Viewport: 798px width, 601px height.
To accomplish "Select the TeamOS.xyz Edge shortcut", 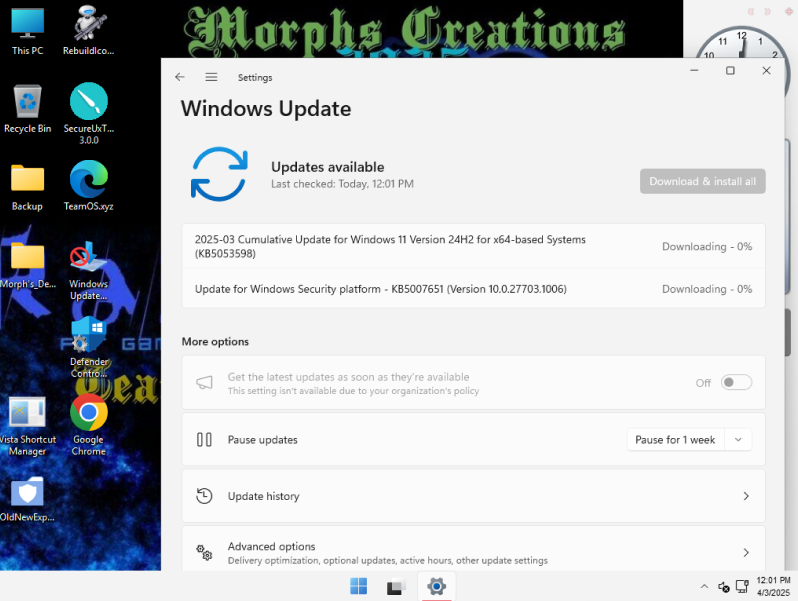I will [x=89, y=186].
